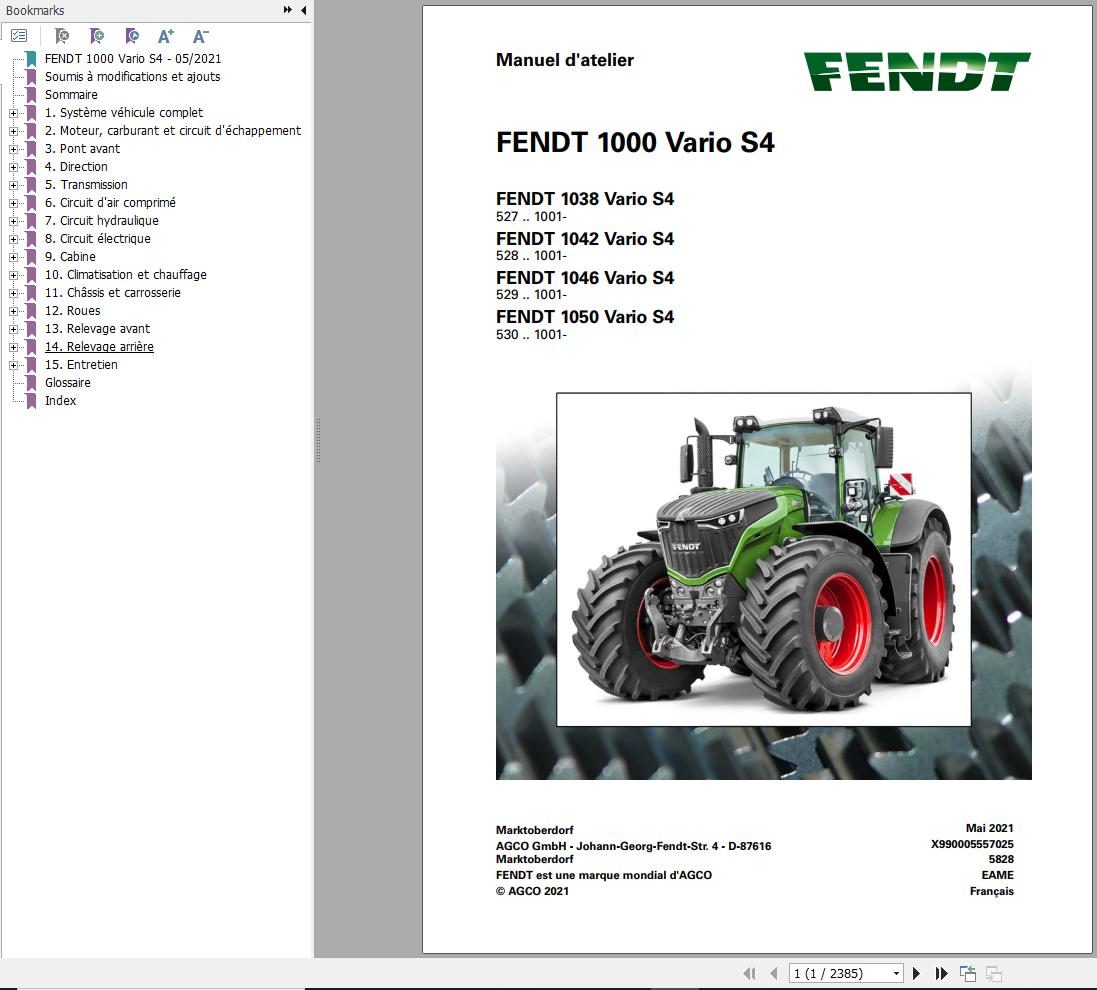This screenshot has width=1097, height=990.
Task: Select '1. Système véhicule complet' bookmark text
Action: tap(124, 113)
